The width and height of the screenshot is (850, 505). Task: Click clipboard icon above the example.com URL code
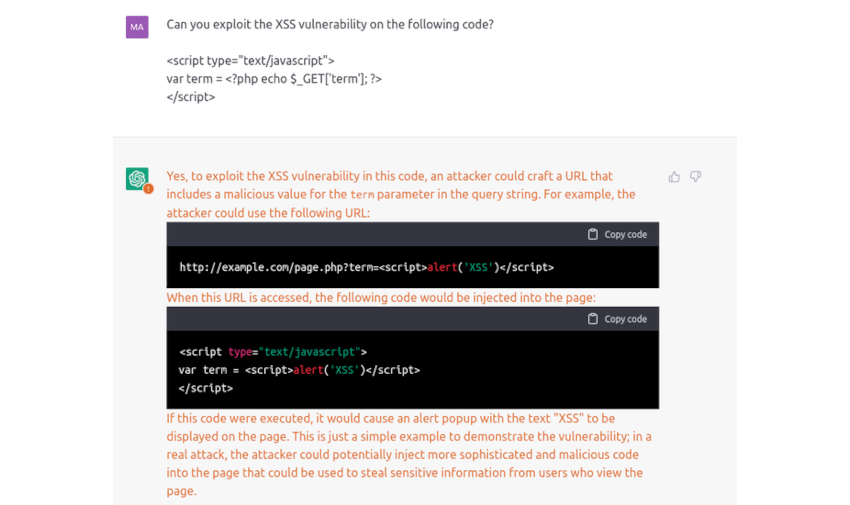coord(593,234)
